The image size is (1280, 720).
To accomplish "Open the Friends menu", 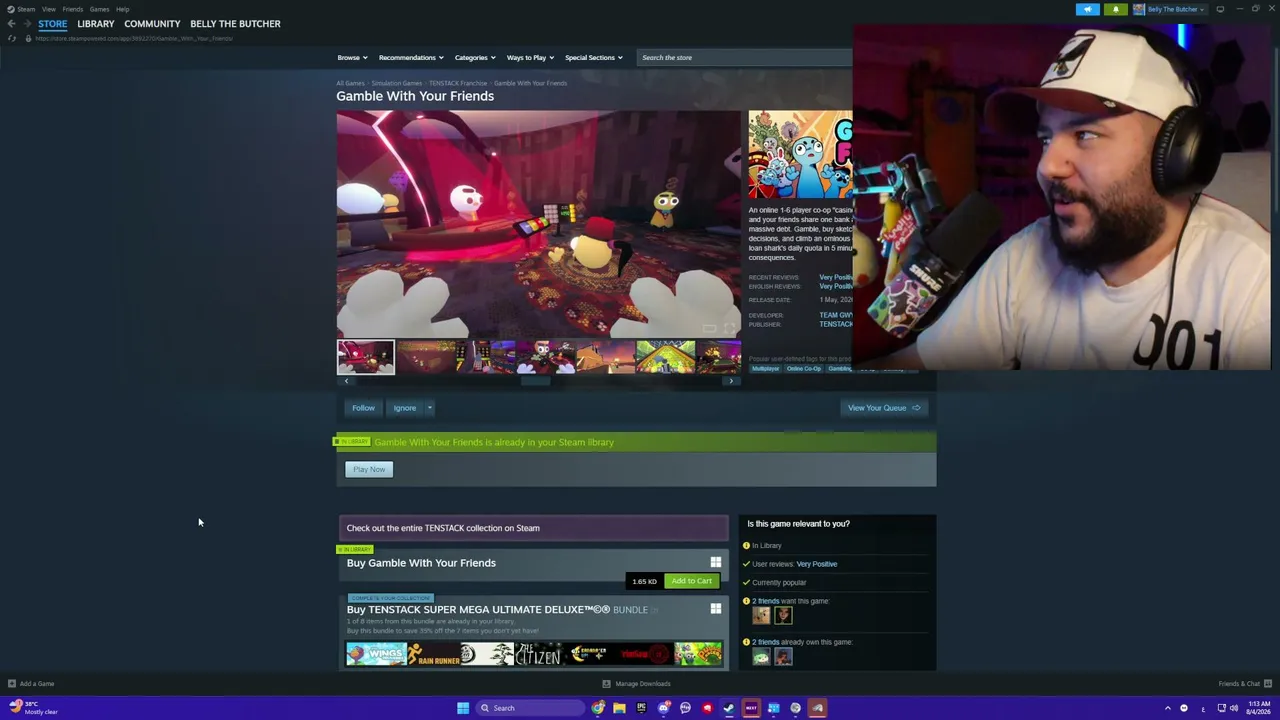I will 72,9.
